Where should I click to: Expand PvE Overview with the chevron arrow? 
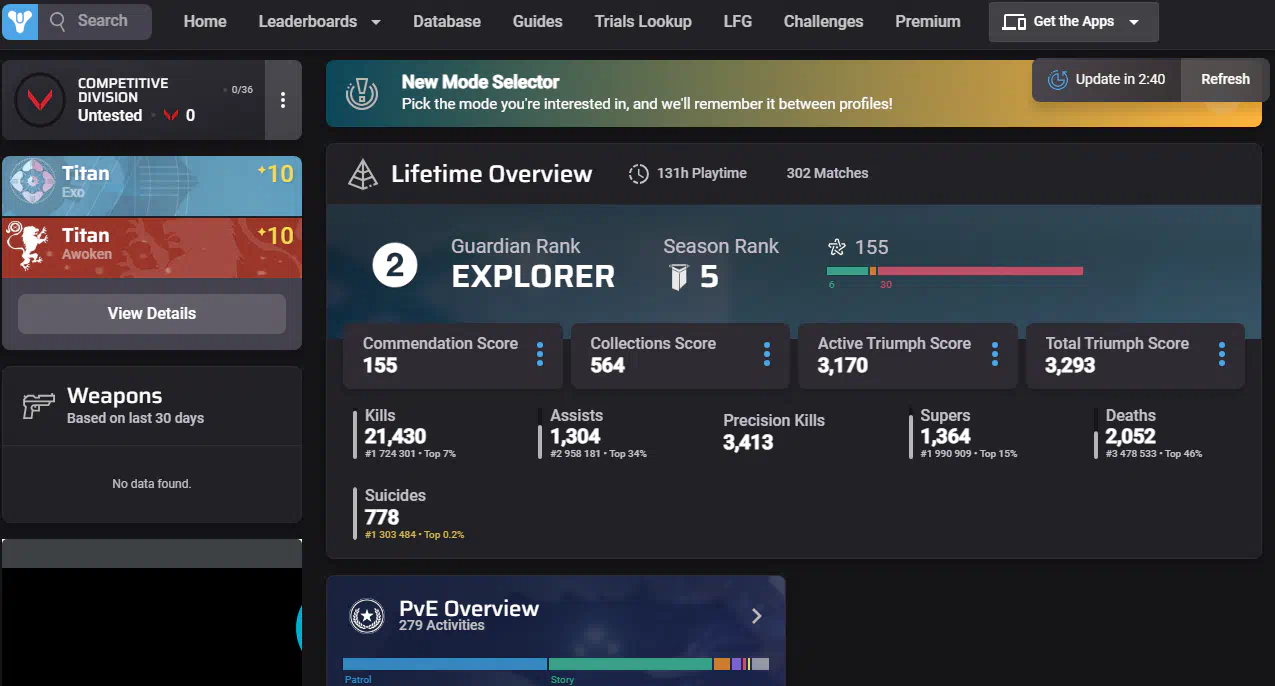pyautogui.click(x=756, y=616)
